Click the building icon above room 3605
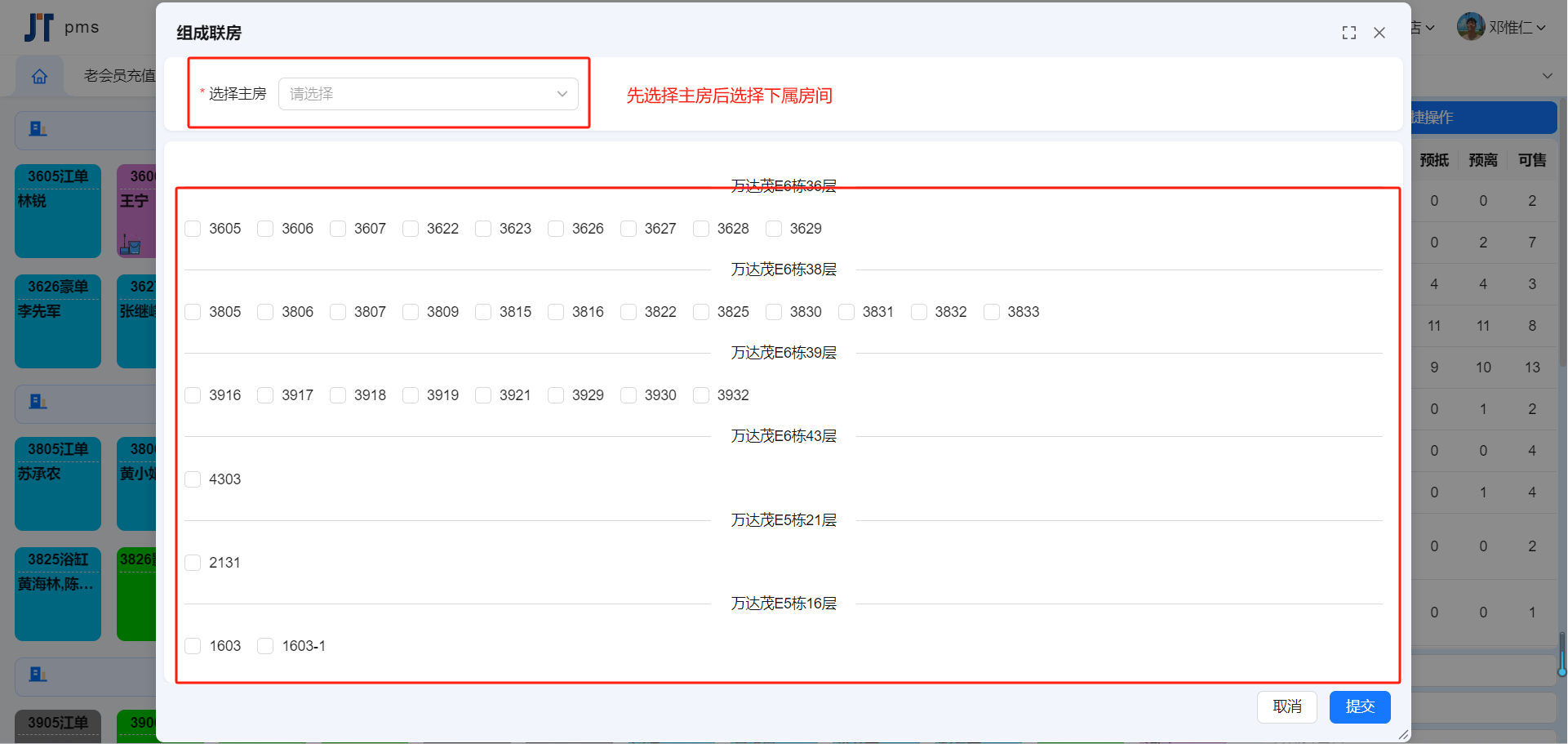The width and height of the screenshot is (1568, 744). 38,129
